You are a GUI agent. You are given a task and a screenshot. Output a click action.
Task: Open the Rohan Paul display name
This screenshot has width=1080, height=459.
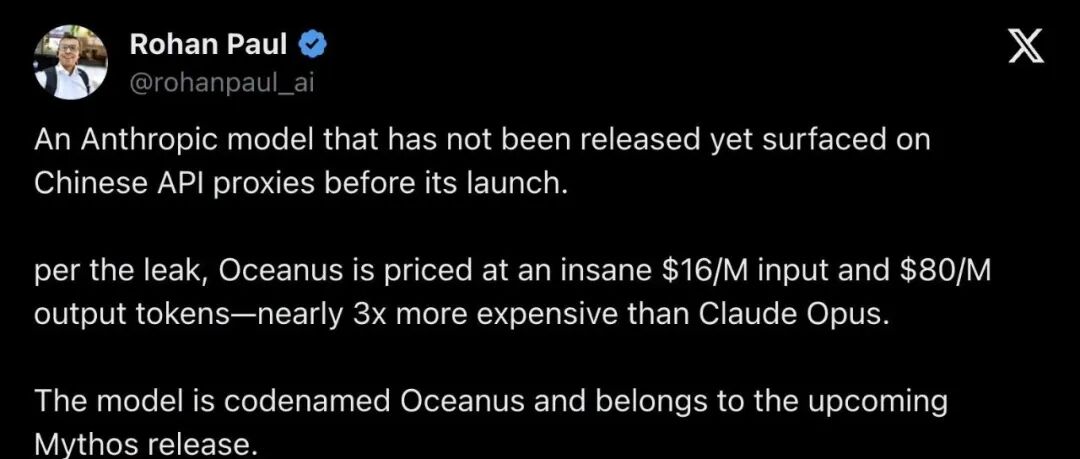[x=208, y=45]
